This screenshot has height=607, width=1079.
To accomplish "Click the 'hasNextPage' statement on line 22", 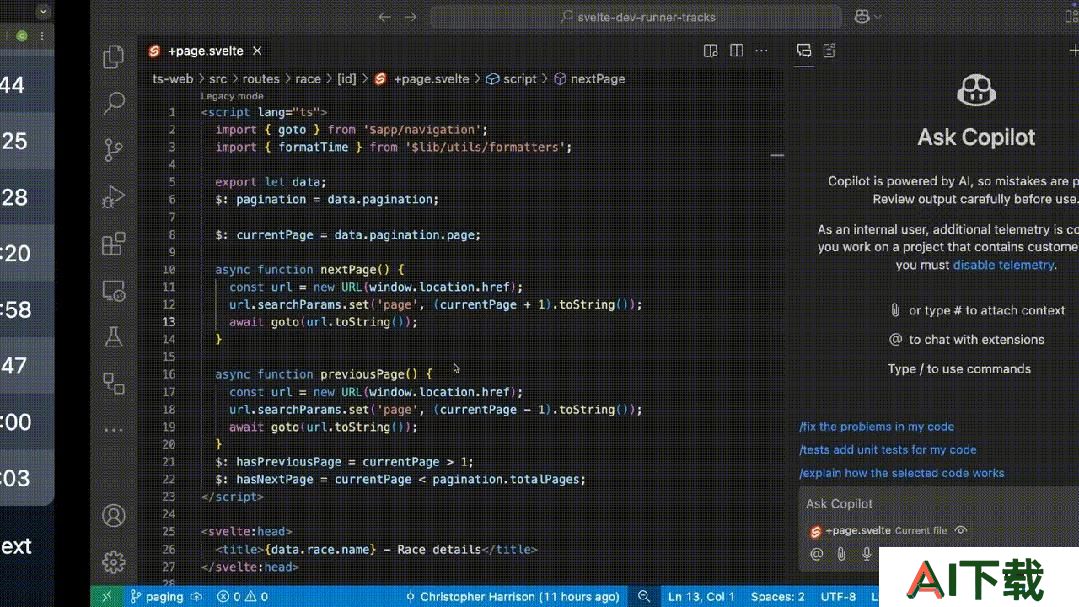I will tap(400, 479).
